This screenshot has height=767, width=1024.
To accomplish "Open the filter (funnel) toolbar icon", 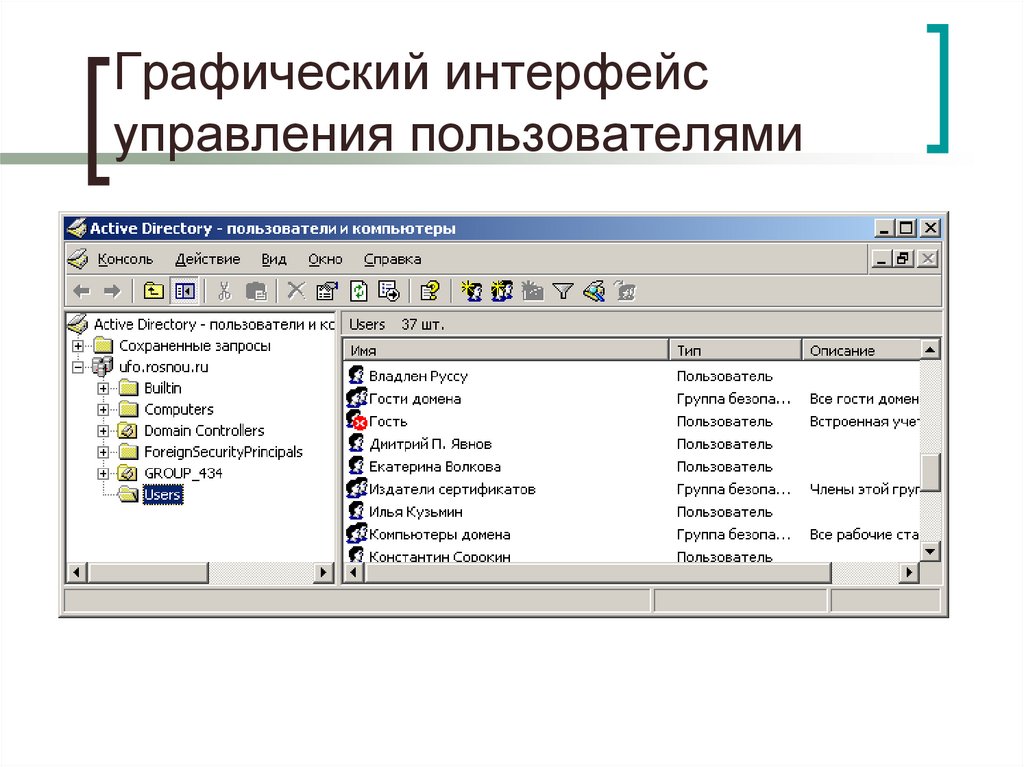I will pyautogui.click(x=565, y=291).
